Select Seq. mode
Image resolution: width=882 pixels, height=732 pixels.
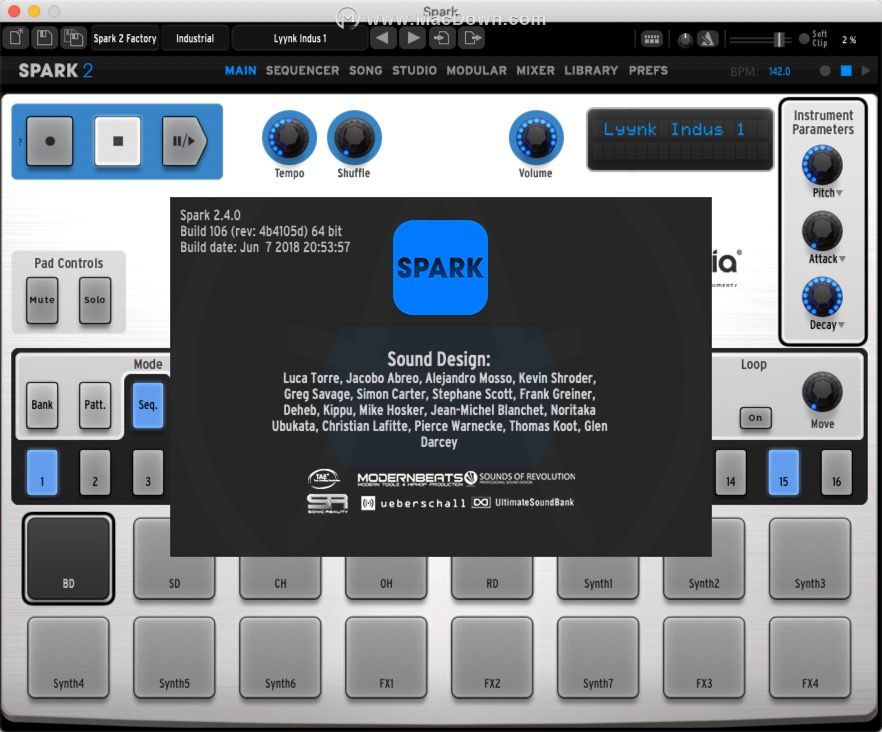tap(148, 405)
